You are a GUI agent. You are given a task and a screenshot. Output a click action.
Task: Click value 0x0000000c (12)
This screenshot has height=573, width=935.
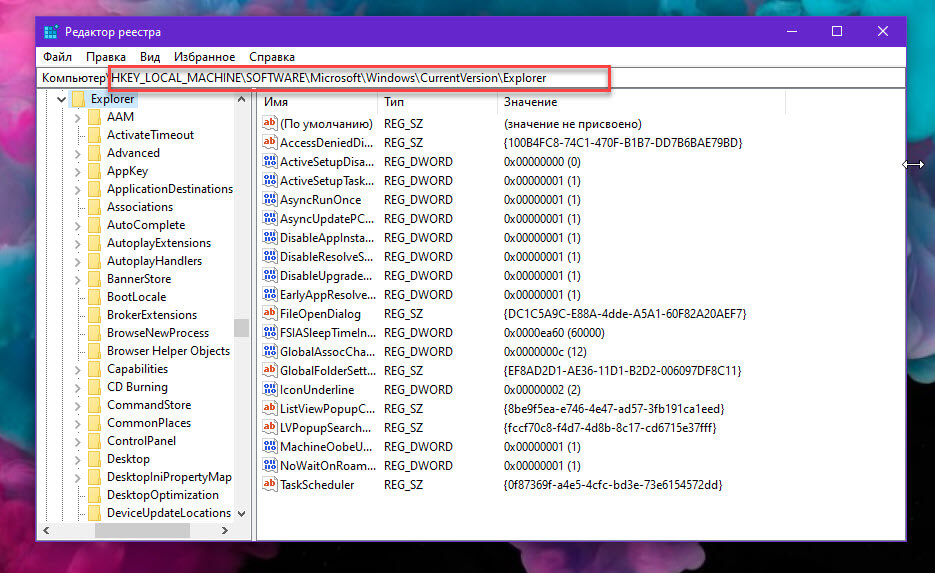pos(545,352)
